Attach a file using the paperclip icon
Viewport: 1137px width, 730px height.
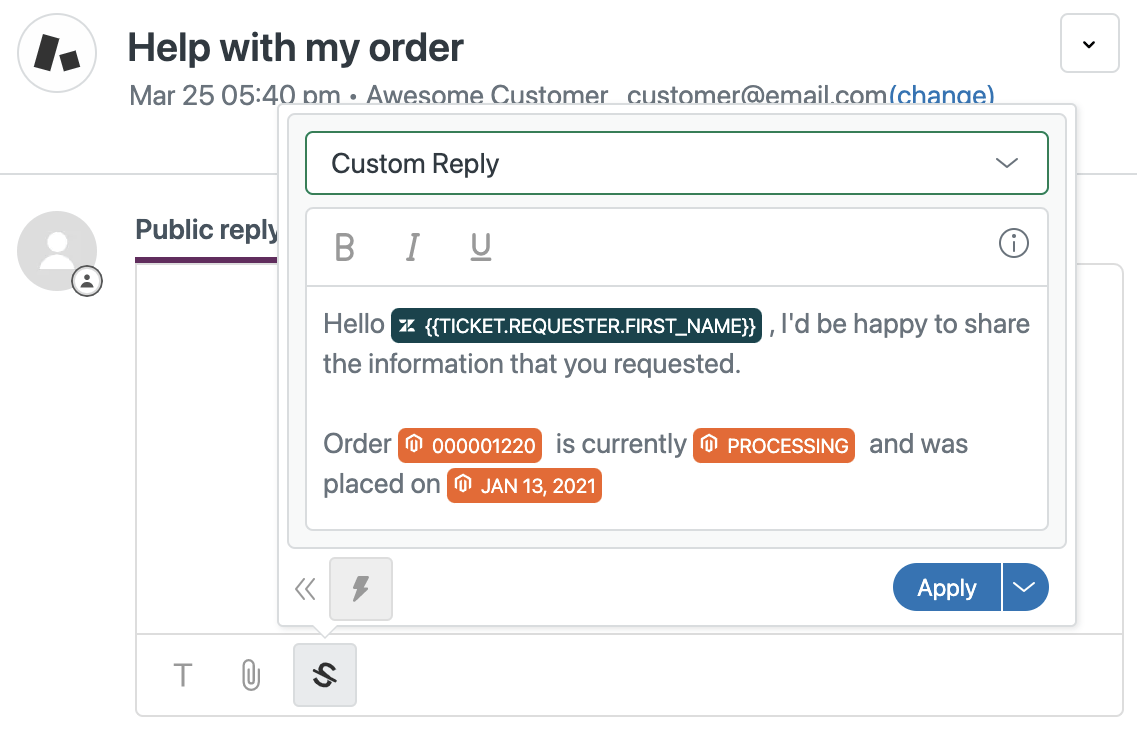pos(249,675)
